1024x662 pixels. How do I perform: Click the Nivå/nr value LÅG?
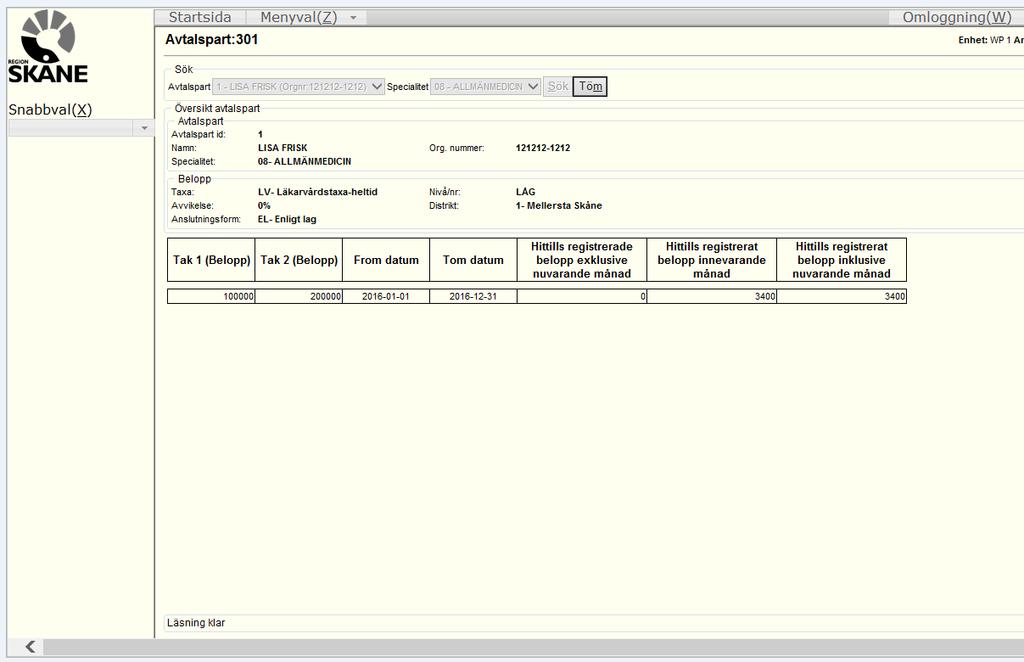click(526, 192)
